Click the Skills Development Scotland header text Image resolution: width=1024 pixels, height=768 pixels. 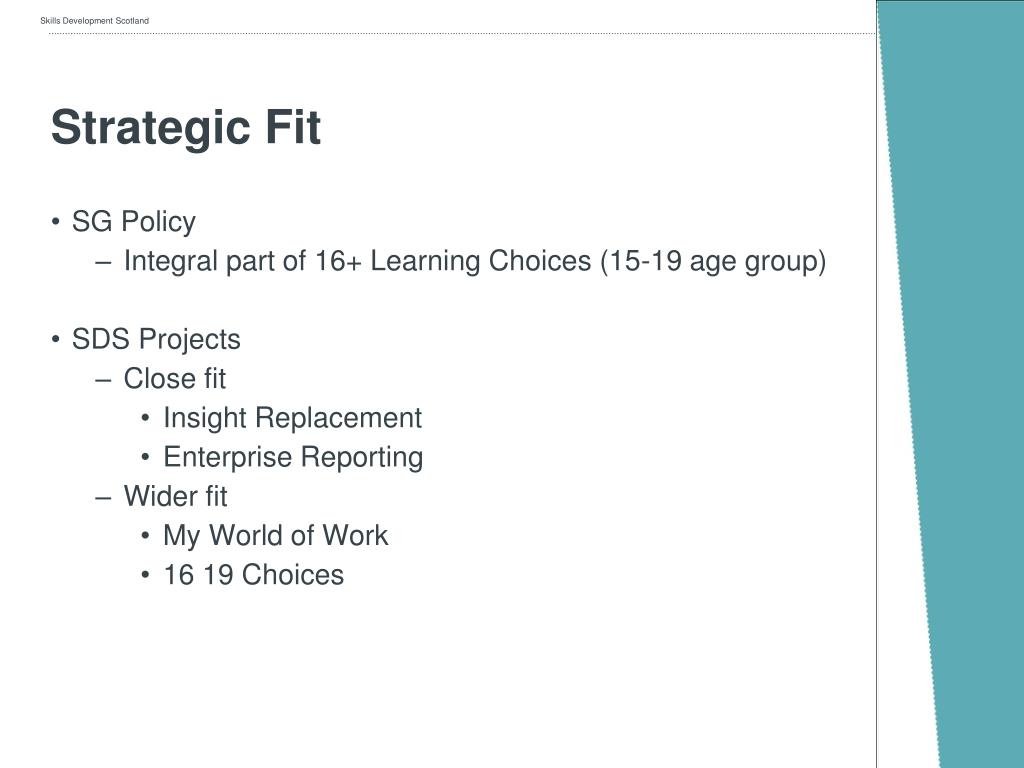pos(95,21)
